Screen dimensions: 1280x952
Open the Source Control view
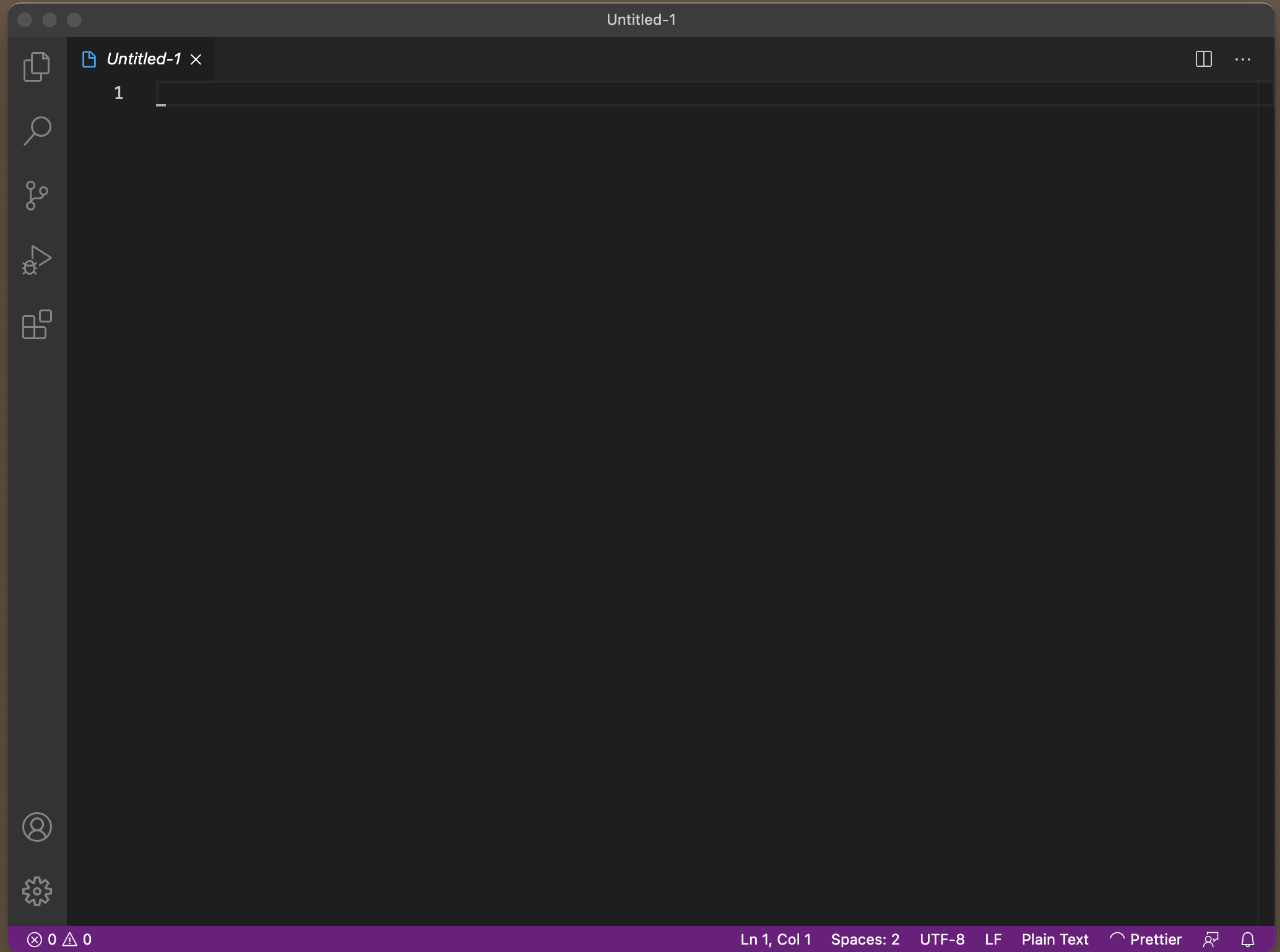click(x=37, y=196)
